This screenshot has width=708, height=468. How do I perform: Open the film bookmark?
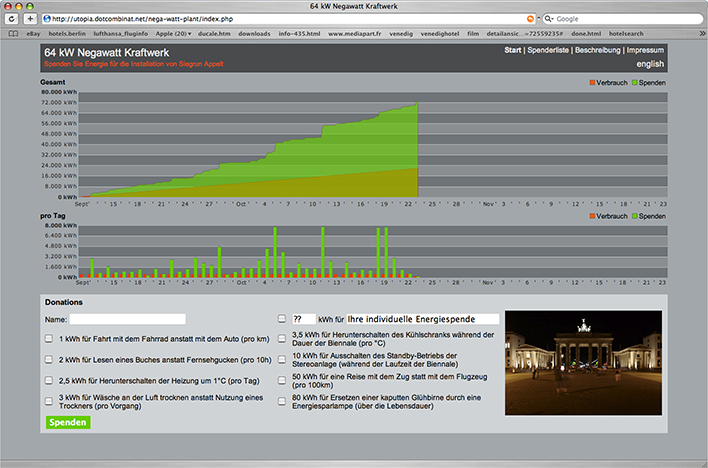473,34
